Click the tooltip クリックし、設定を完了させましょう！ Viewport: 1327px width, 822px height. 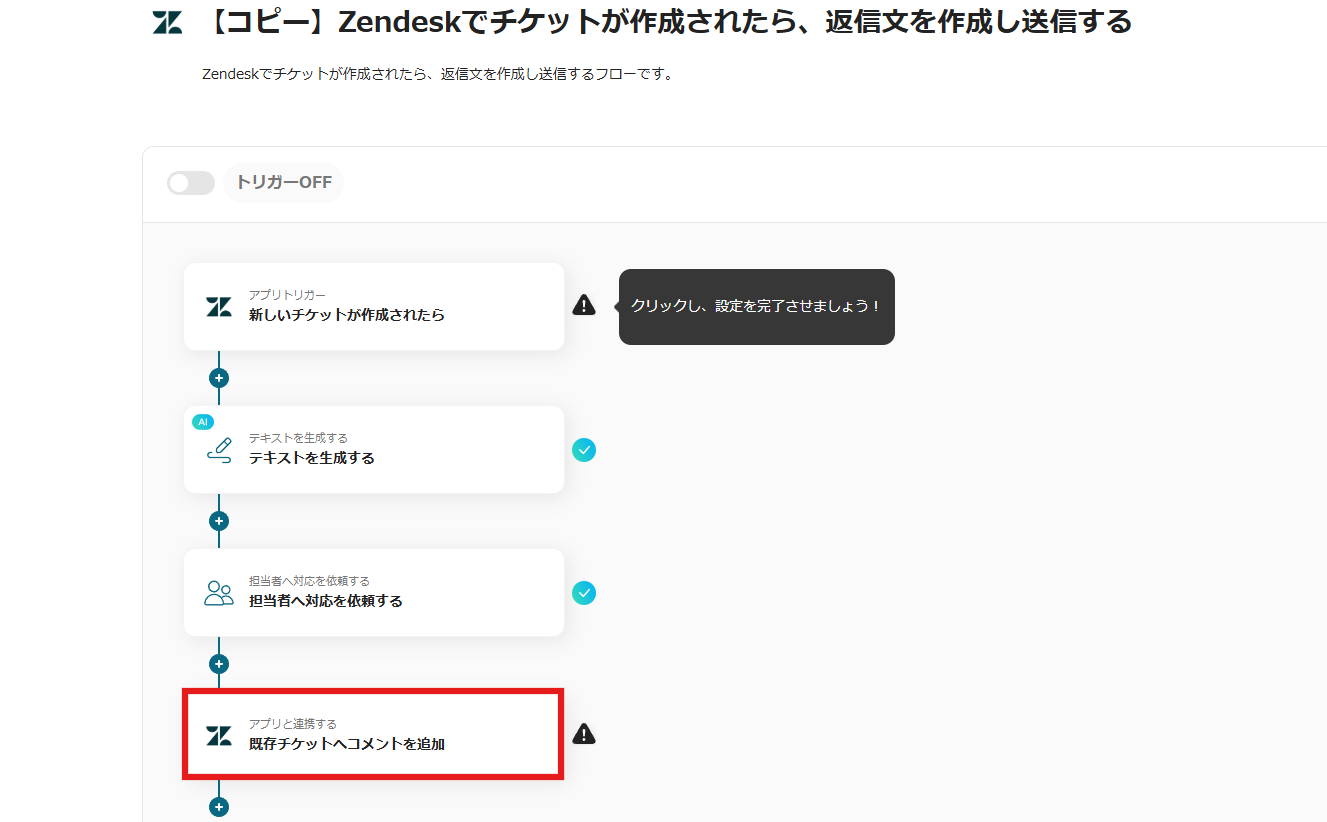click(x=756, y=306)
